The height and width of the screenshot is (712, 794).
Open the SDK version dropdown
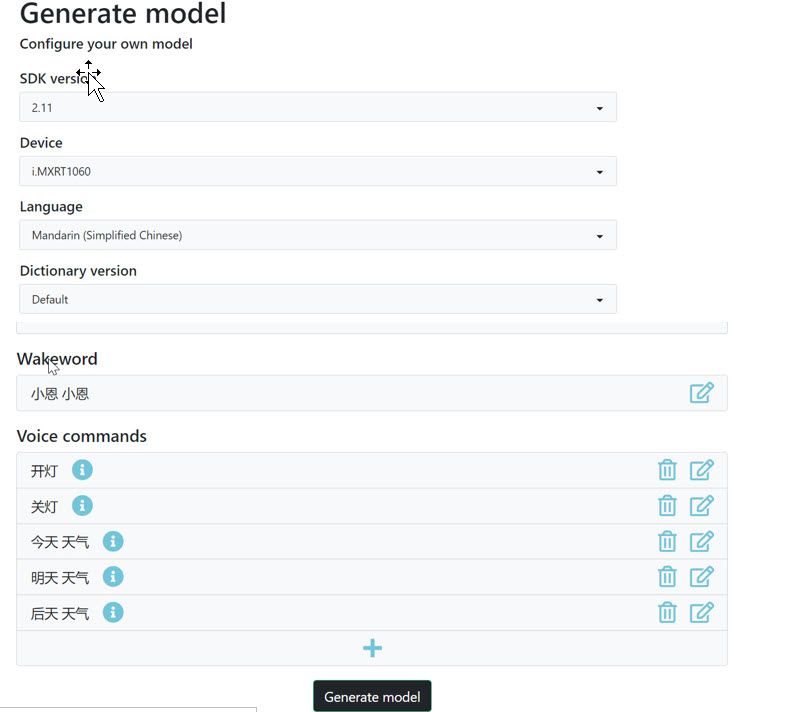(x=317, y=107)
